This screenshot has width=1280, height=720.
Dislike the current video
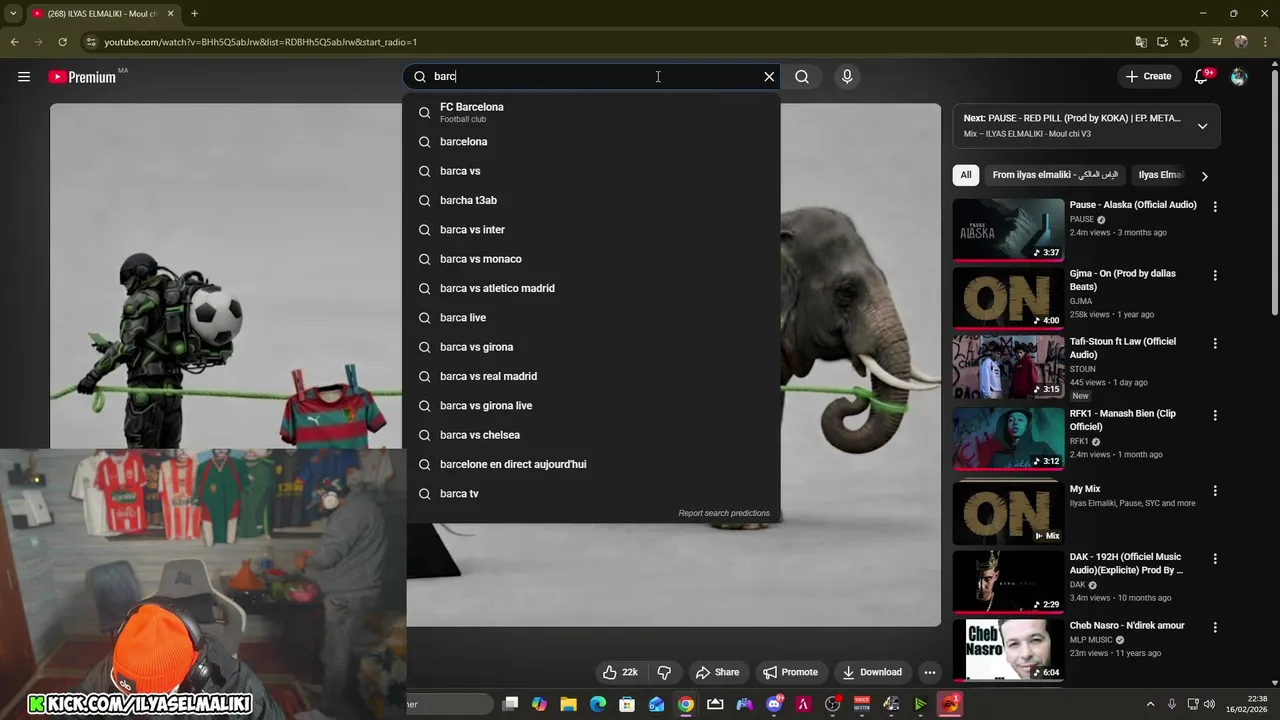(x=664, y=672)
